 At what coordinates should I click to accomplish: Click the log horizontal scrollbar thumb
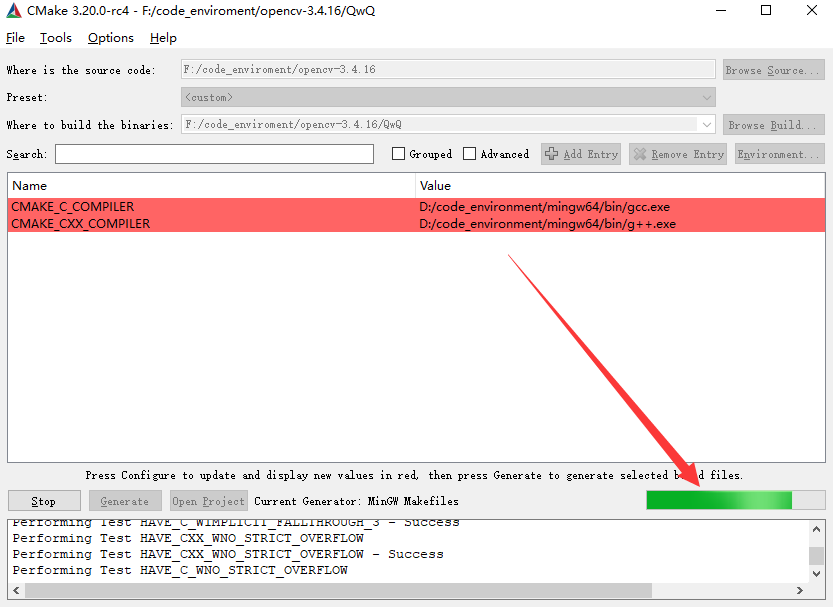(x=338, y=591)
